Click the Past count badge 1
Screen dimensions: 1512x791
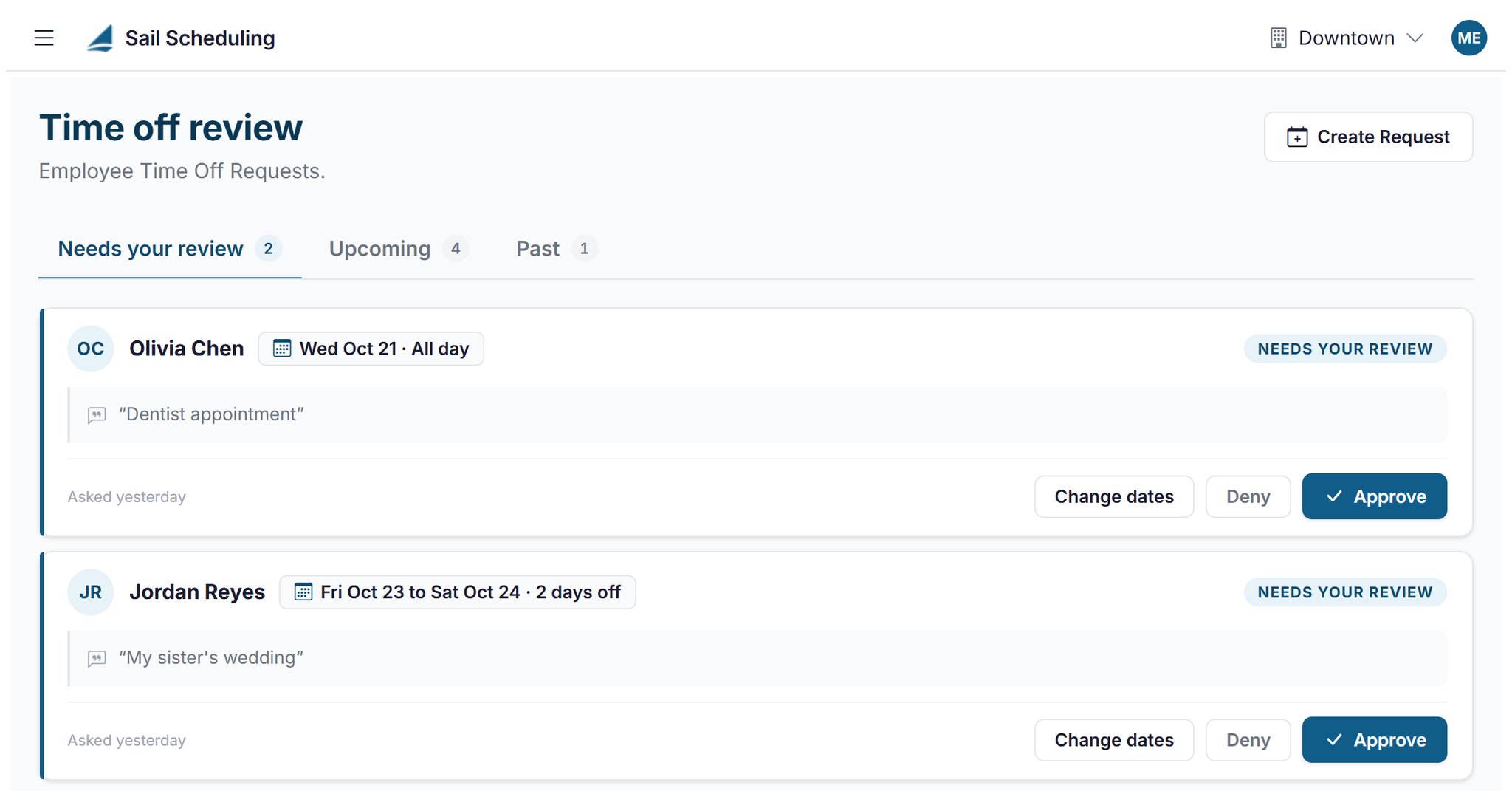tap(584, 249)
